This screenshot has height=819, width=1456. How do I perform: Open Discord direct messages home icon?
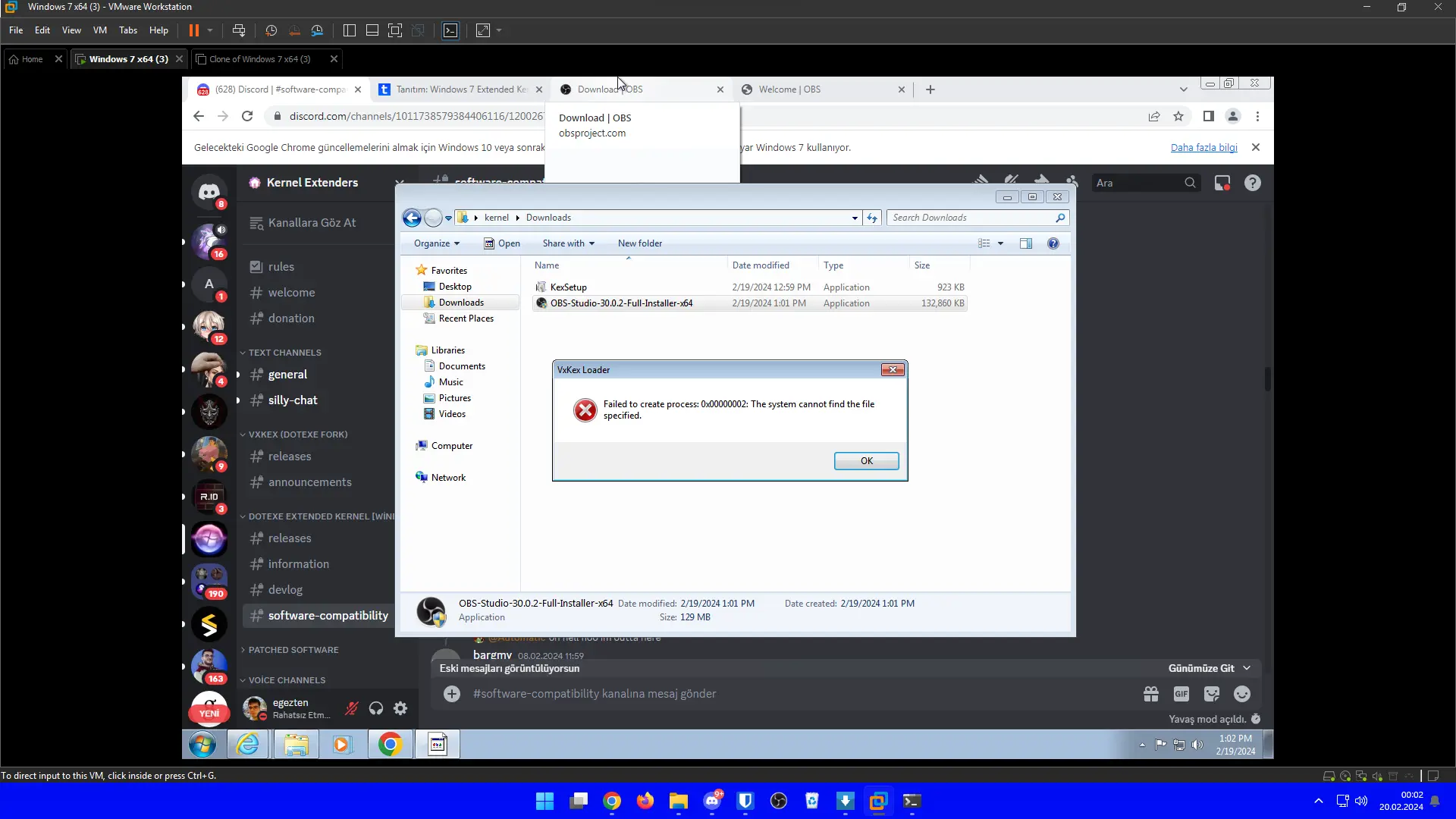(209, 192)
